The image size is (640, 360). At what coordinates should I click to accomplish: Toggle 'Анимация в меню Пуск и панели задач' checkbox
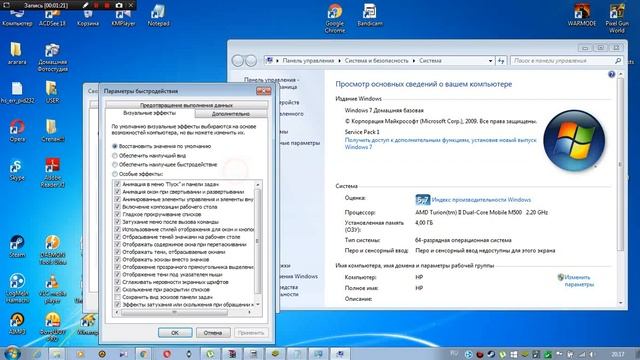(x=118, y=184)
